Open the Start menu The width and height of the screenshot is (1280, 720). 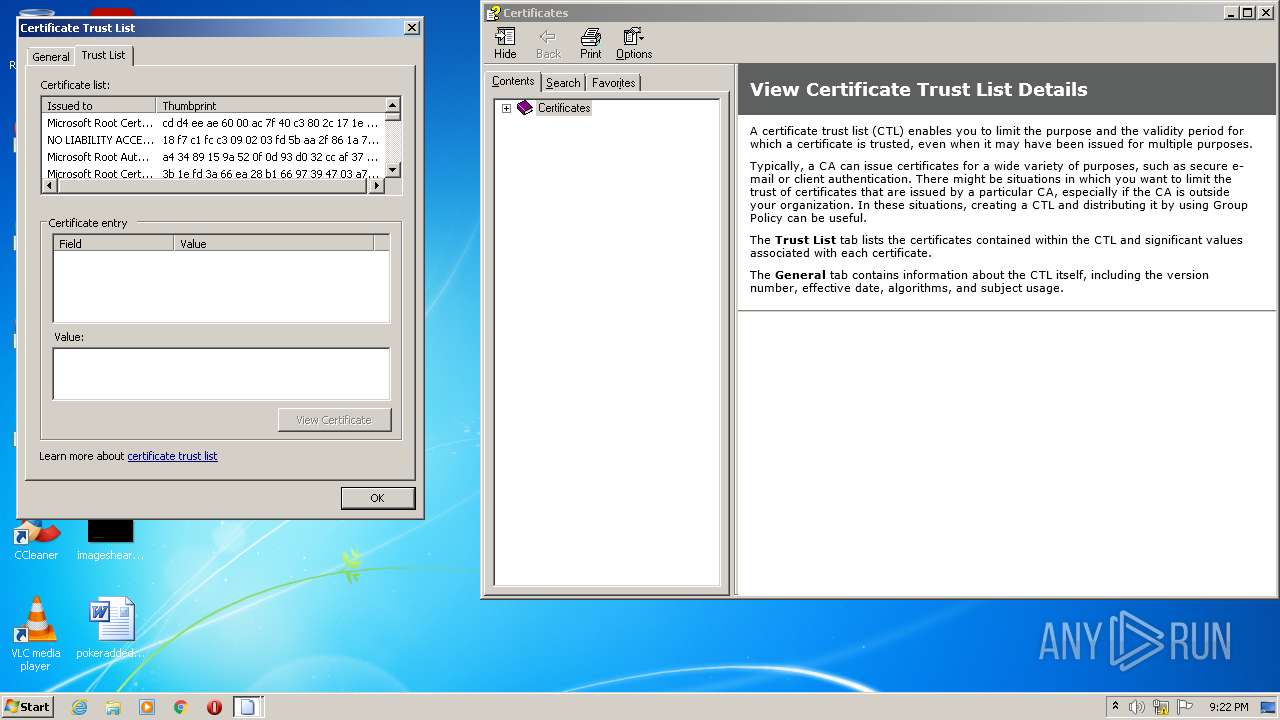[27, 707]
